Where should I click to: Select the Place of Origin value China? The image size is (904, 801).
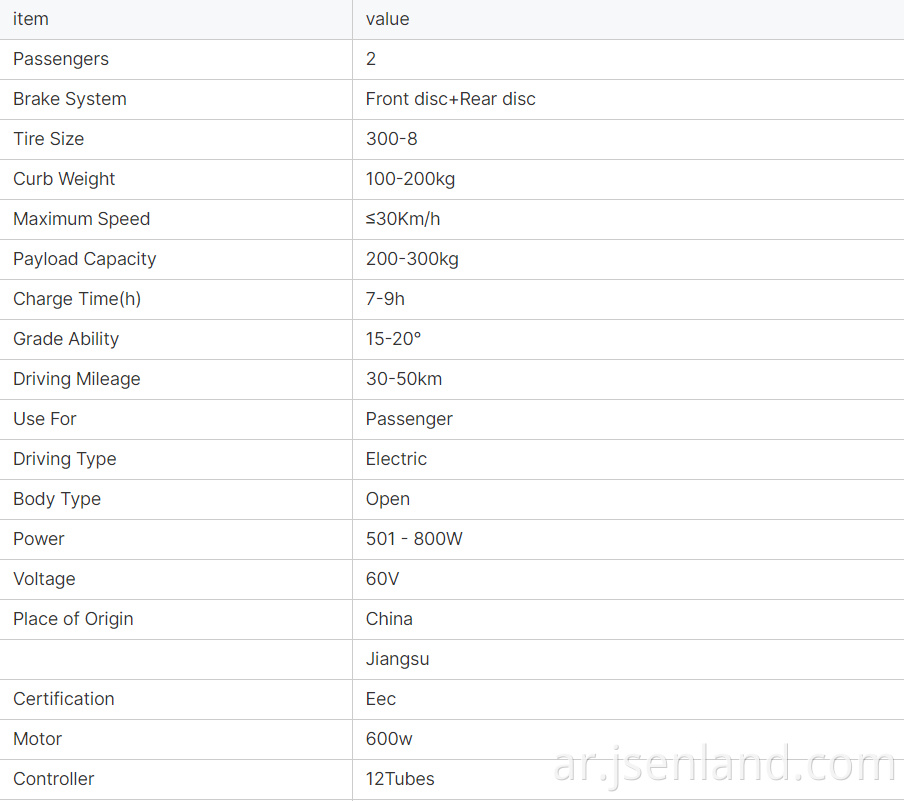tap(389, 619)
